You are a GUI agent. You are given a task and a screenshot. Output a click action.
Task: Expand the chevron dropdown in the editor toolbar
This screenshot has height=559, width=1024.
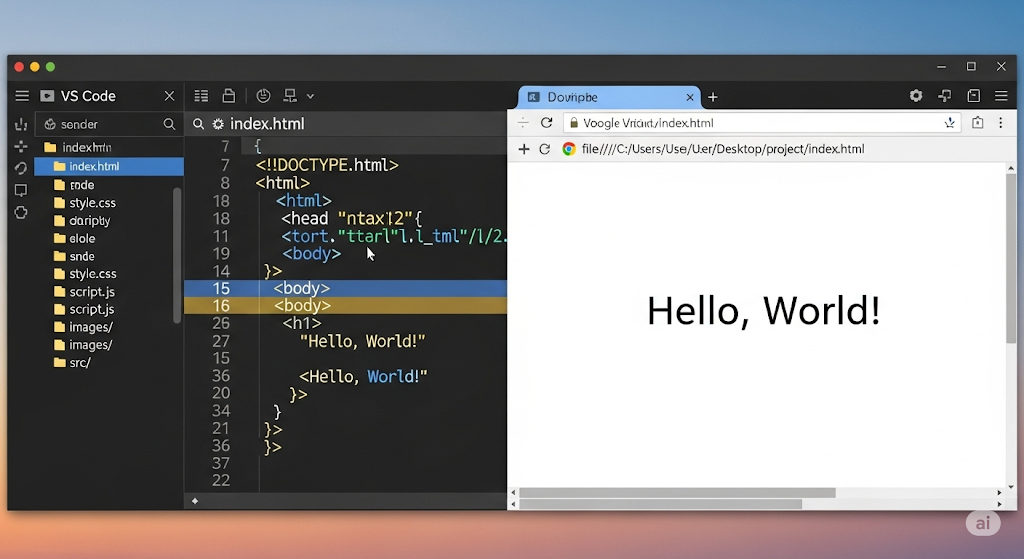tap(310, 96)
